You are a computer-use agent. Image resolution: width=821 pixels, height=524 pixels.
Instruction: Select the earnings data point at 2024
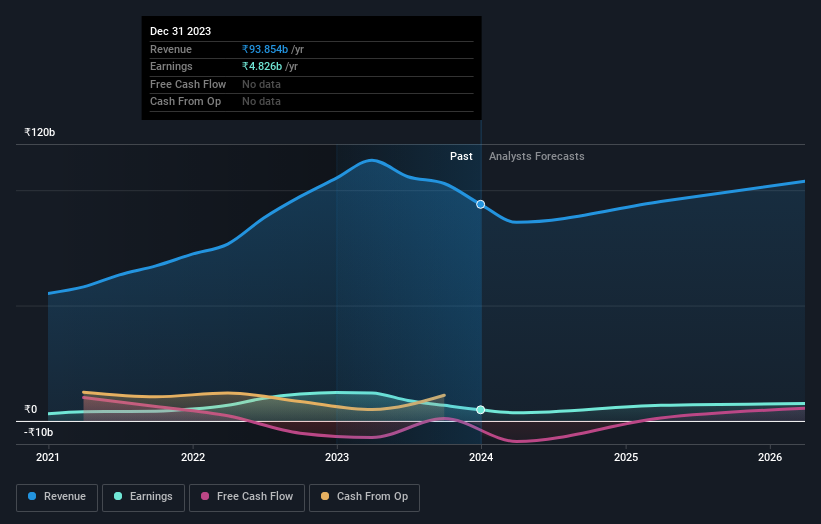pos(481,410)
